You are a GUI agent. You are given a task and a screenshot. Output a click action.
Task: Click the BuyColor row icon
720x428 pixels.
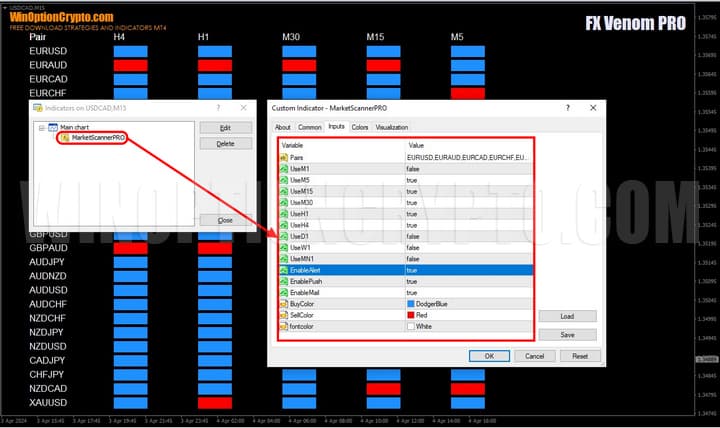click(284, 304)
